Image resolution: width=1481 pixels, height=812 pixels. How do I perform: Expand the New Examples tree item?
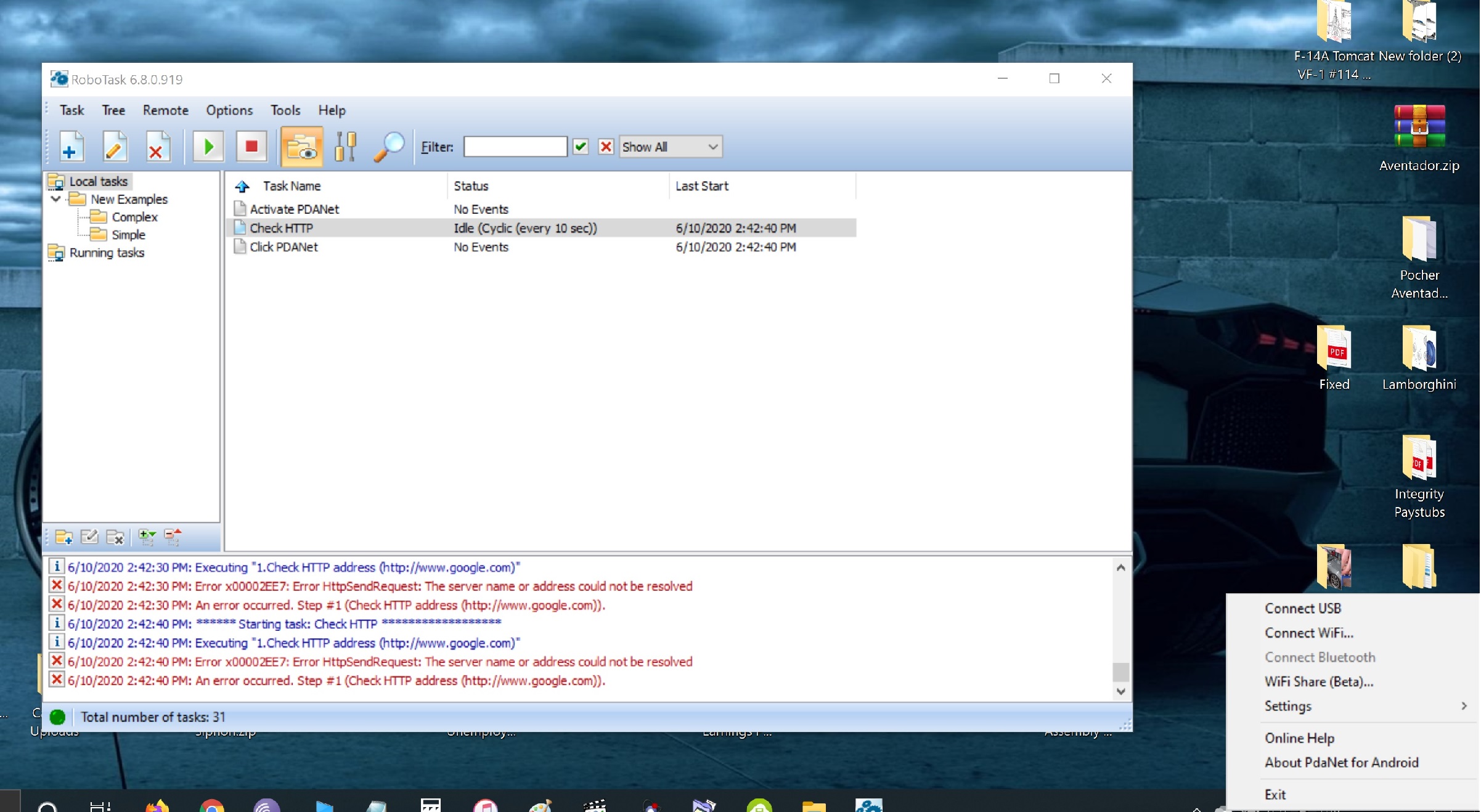click(x=55, y=199)
